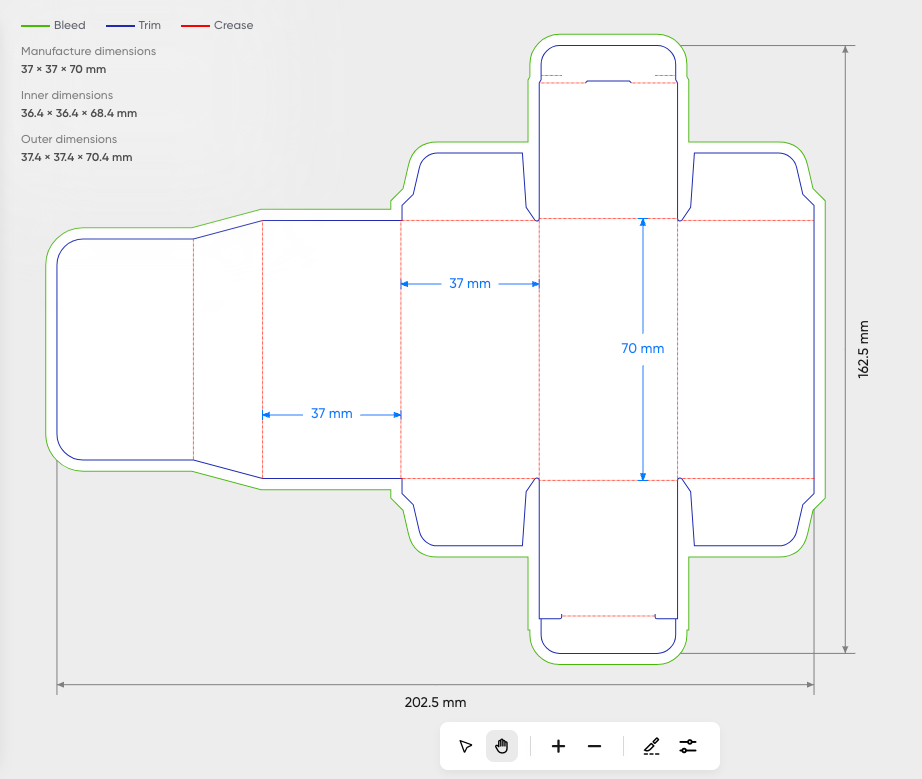Click the 70 mm height dimension label
This screenshot has width=922, height=779.
643,349
